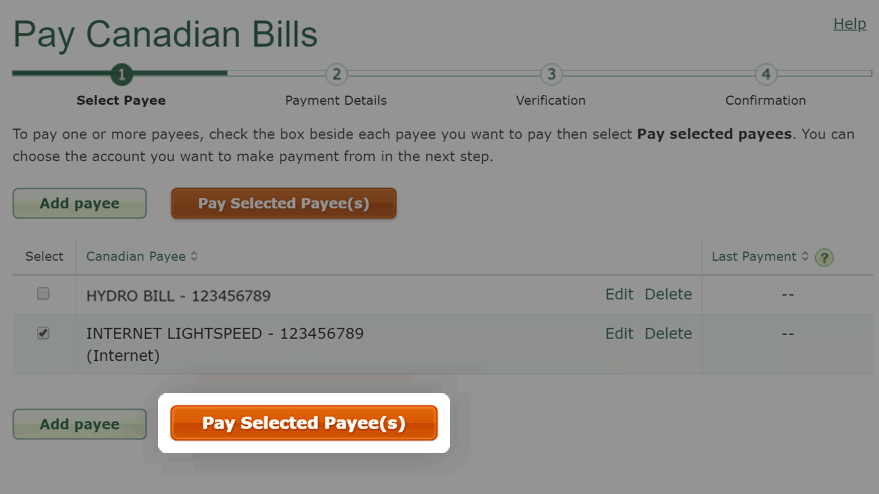
Task: Click step 3 Verification circle
Action: click(x=551, y=74)
